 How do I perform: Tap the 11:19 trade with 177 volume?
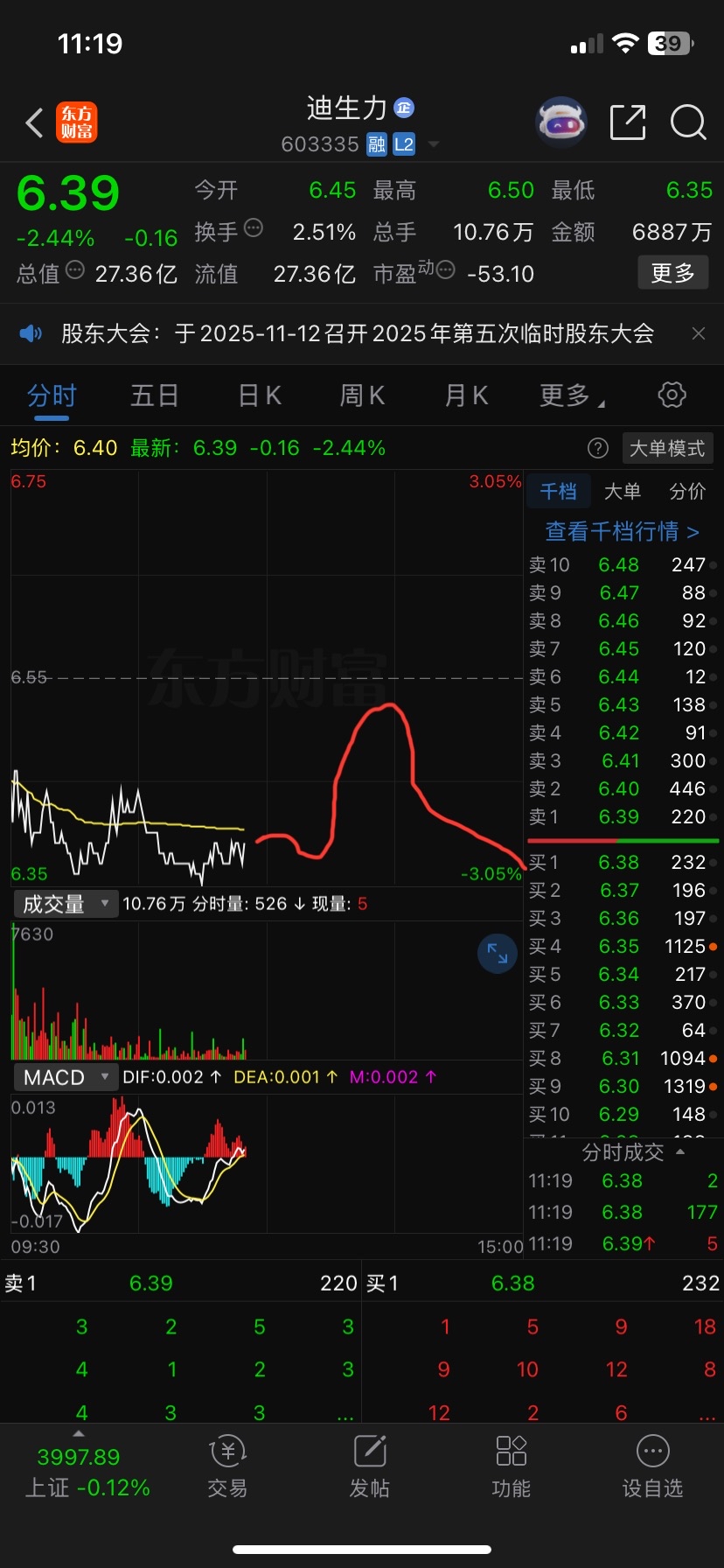pyautogui.click(x=623, y=1213)
